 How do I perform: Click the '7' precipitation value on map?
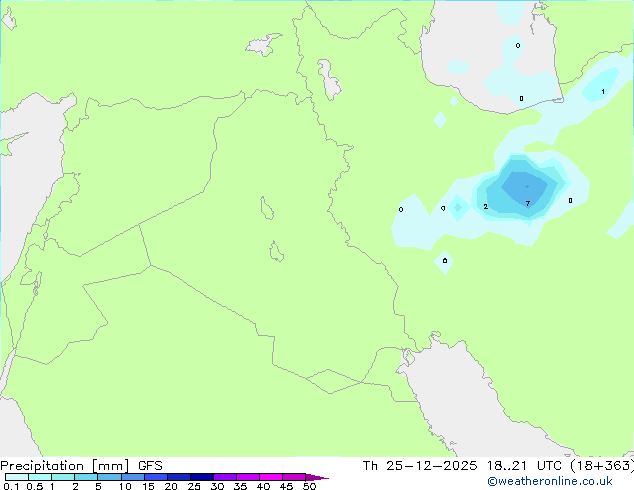pyautogui.click(x=528, y=203)
